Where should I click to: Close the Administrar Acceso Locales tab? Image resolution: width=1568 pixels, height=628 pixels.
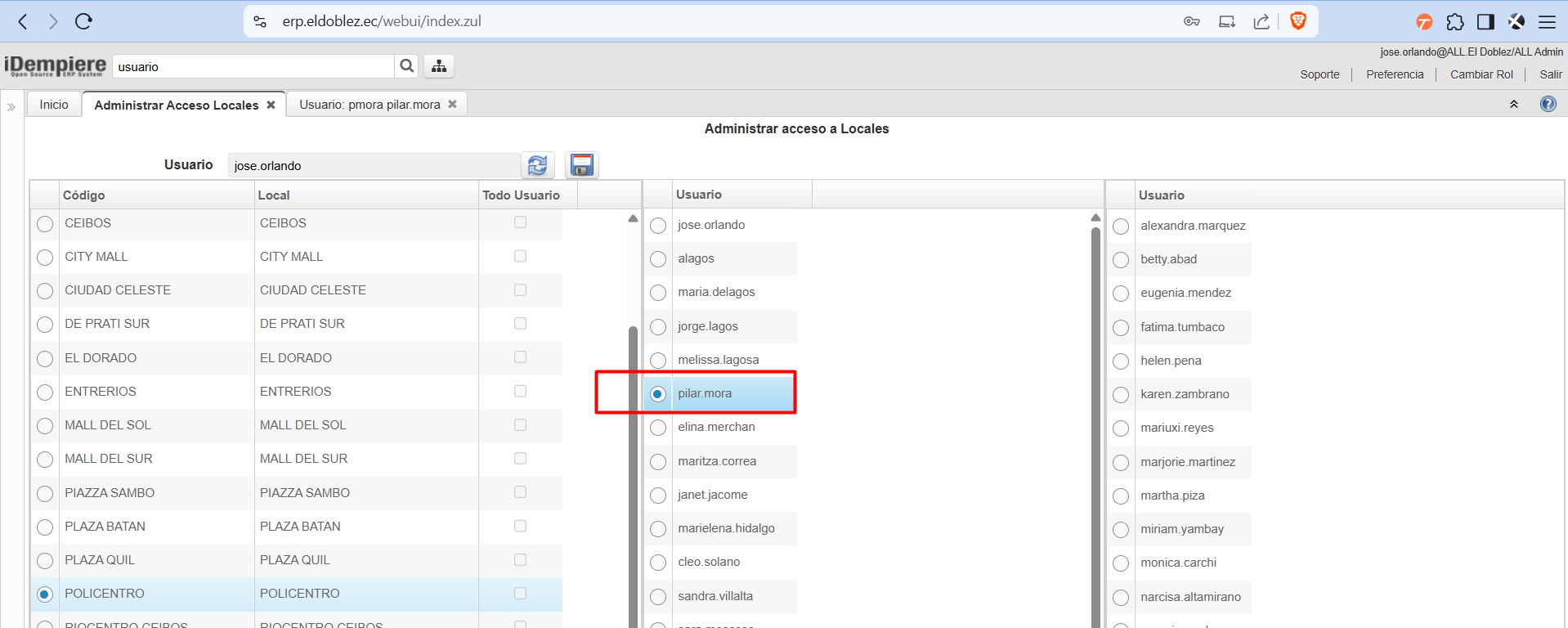pos(271,105)
